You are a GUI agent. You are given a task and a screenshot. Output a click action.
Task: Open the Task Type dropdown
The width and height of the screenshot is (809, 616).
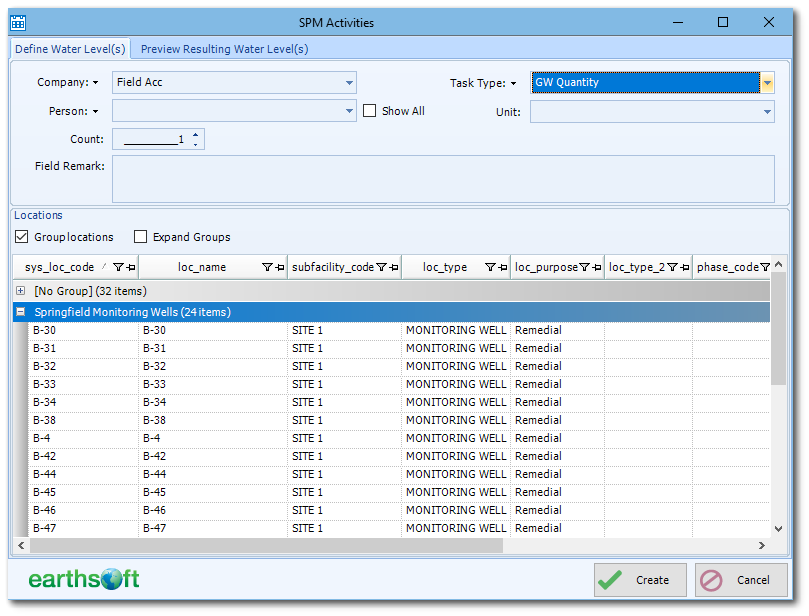[766, 83]
